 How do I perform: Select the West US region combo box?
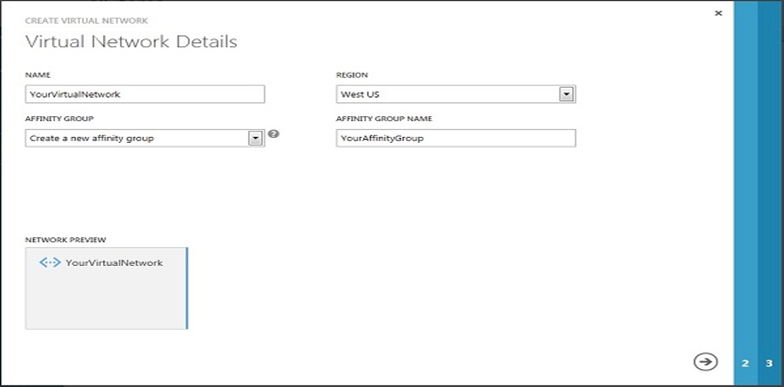(456, 94)
